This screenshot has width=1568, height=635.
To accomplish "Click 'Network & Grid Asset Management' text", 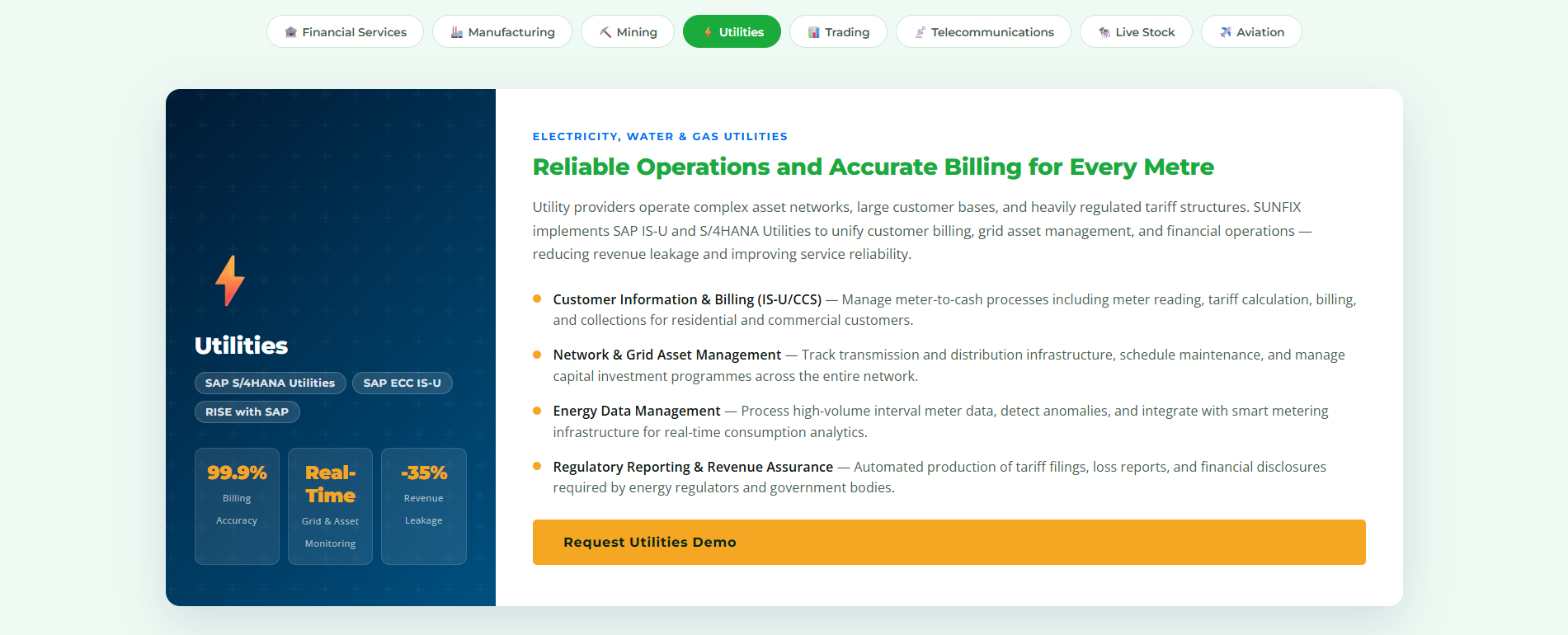I will click(x=666, y=355).
